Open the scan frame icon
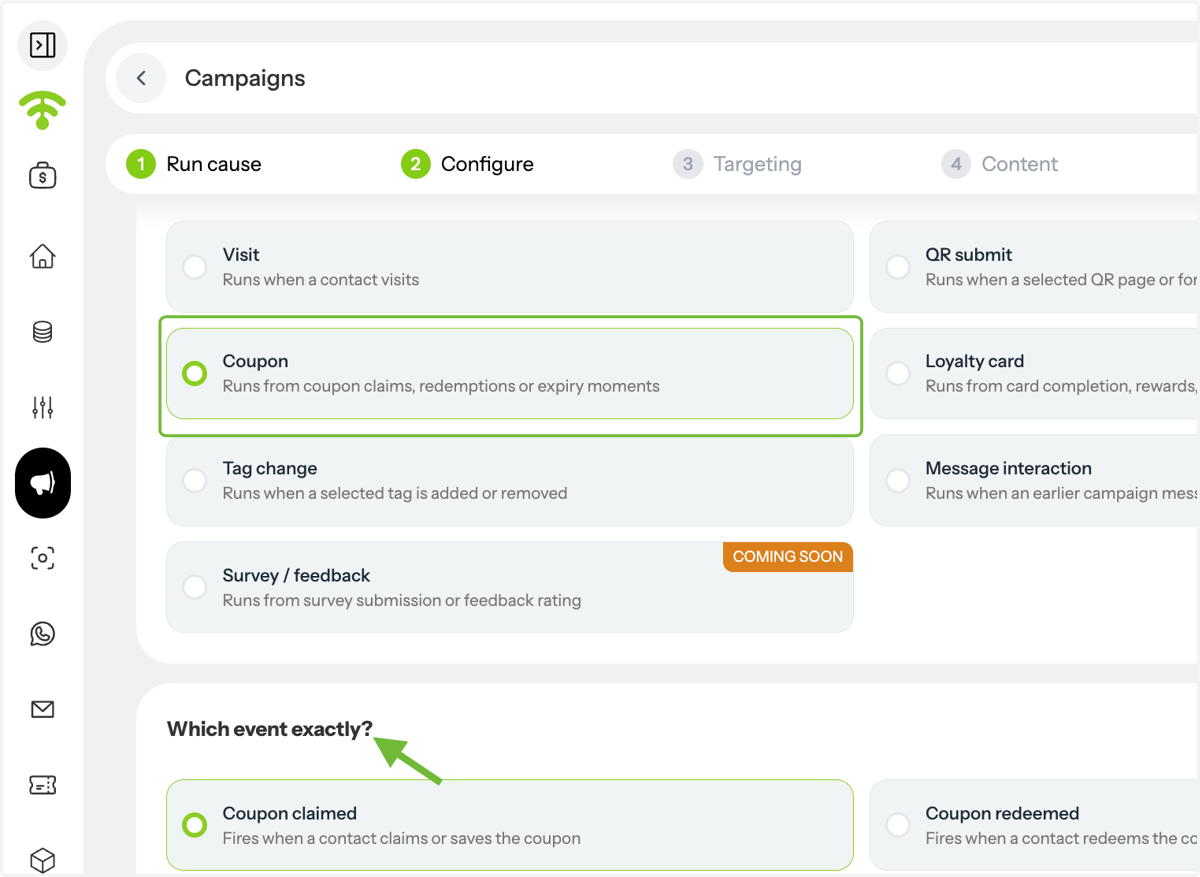Viewport: 1200px width, 877px height. click(x=42, y=558)
